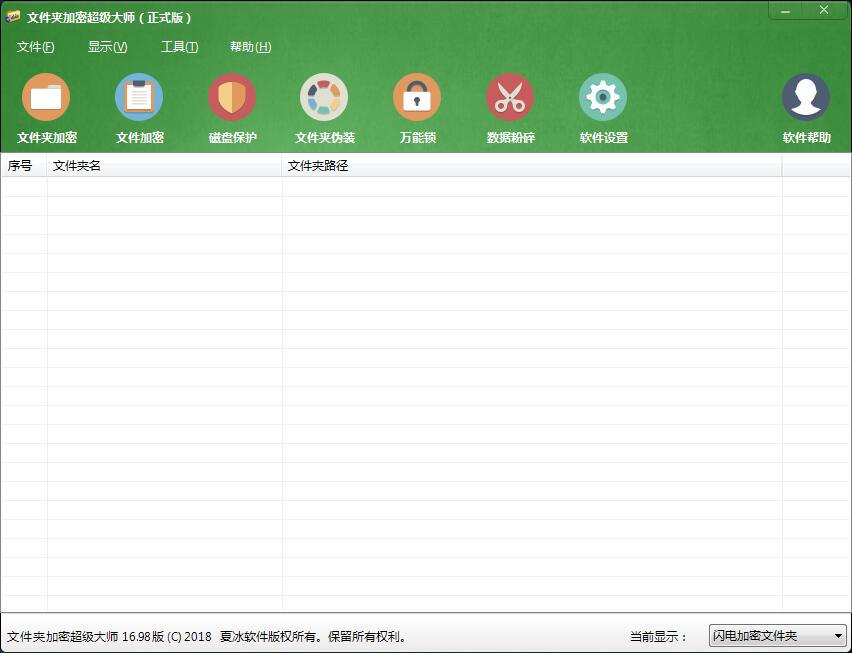Viewport: 852px width, 653px height.
Task: Select the 文件夹加密 (Folder Encrypt) tool
Action: pyautogui.click(x=46, y=105)
